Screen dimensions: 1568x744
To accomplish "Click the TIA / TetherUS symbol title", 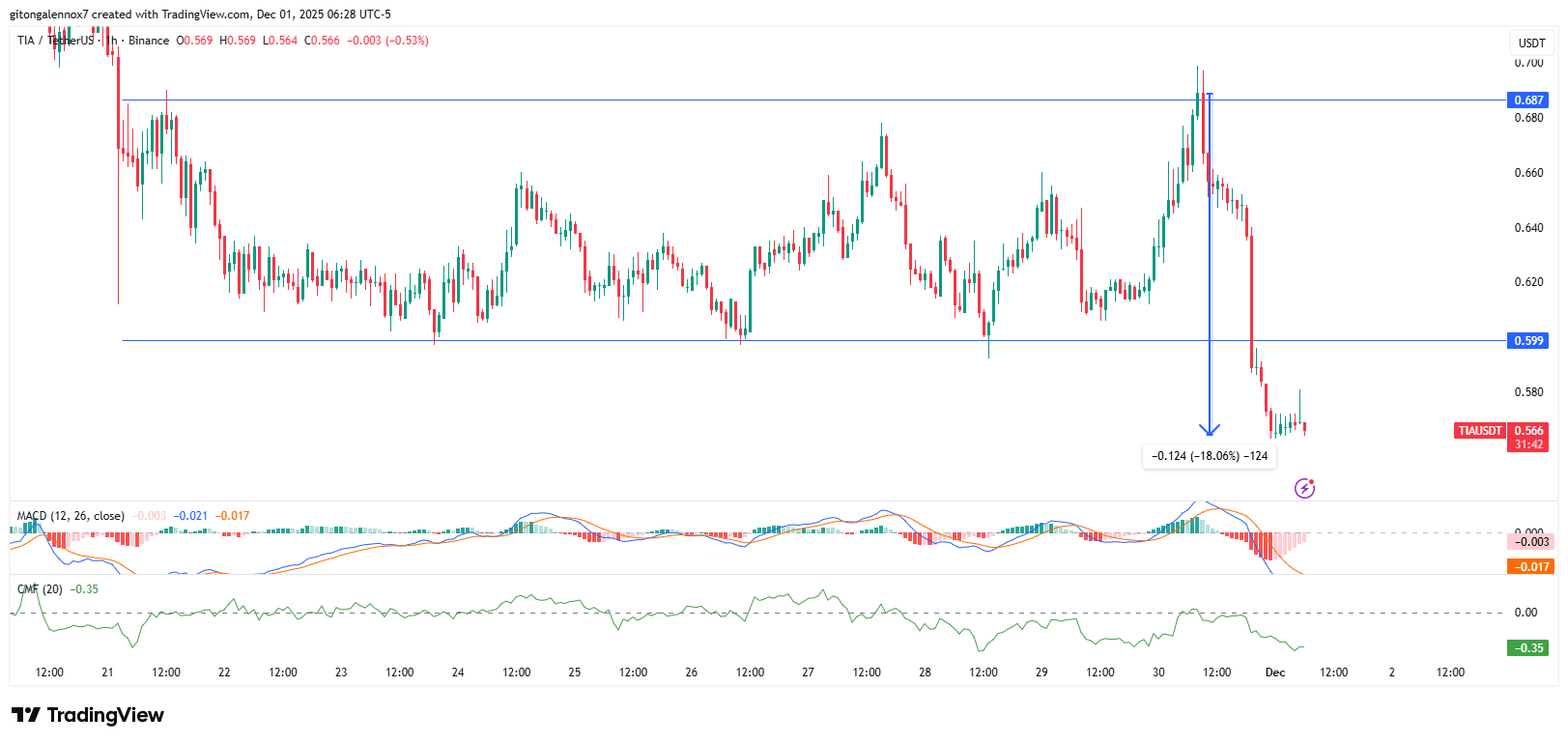I will click(x=56, y=41).
